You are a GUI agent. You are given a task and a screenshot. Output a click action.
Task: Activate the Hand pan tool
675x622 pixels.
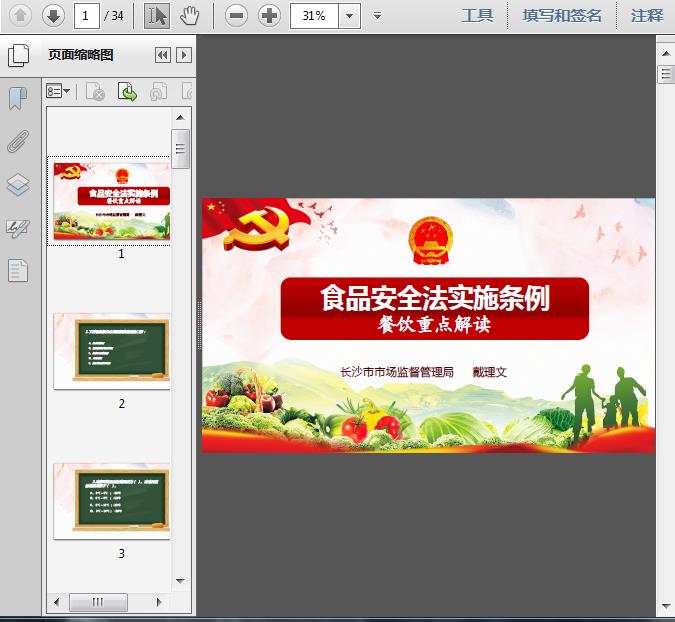click(x=189, y=16)
